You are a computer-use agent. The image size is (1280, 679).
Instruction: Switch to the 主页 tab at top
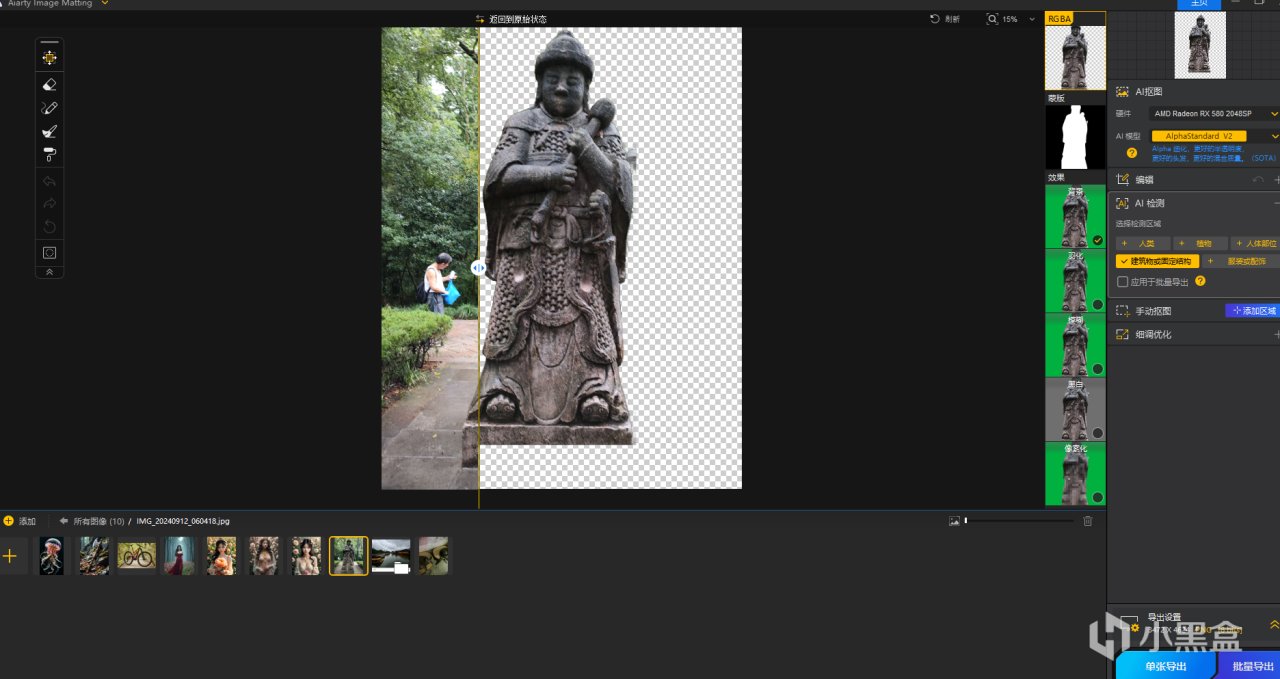1199,4
